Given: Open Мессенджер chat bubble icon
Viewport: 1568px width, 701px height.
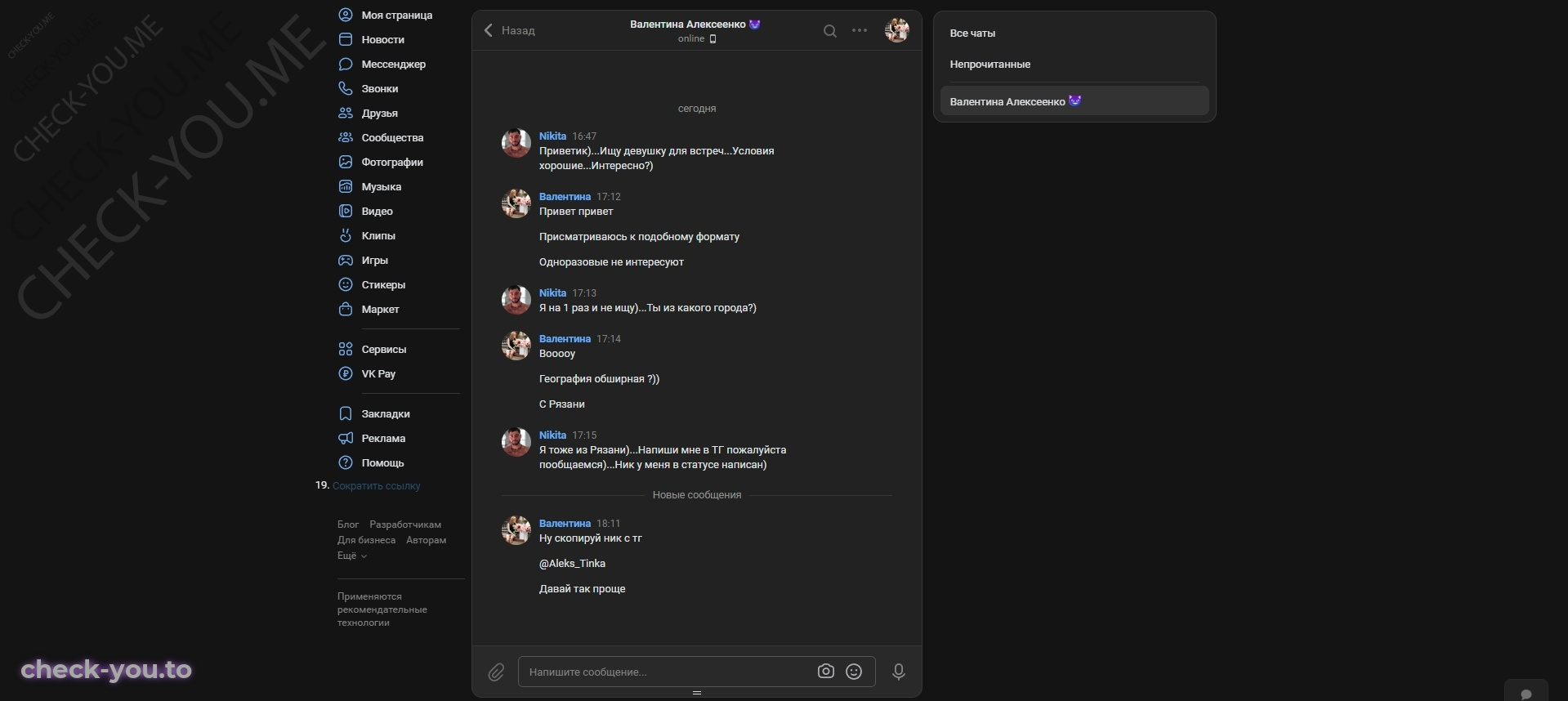Looking at the screenshot, I should [346, 64].
